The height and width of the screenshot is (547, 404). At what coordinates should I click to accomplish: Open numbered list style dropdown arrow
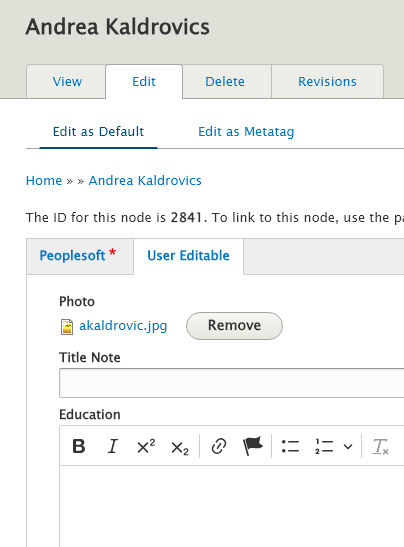click(348, 446)
